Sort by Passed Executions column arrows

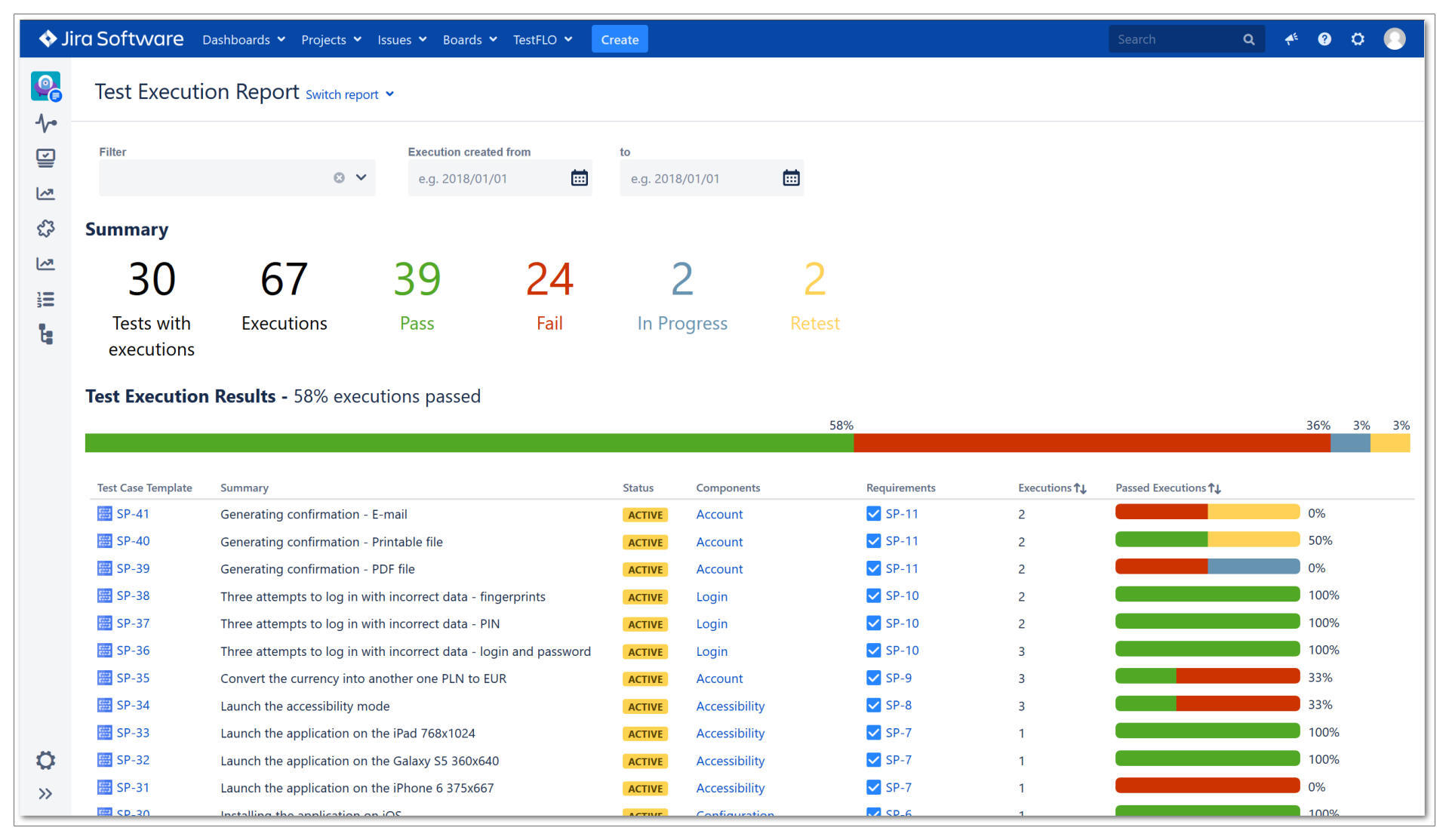click(x=1214, y=489)
